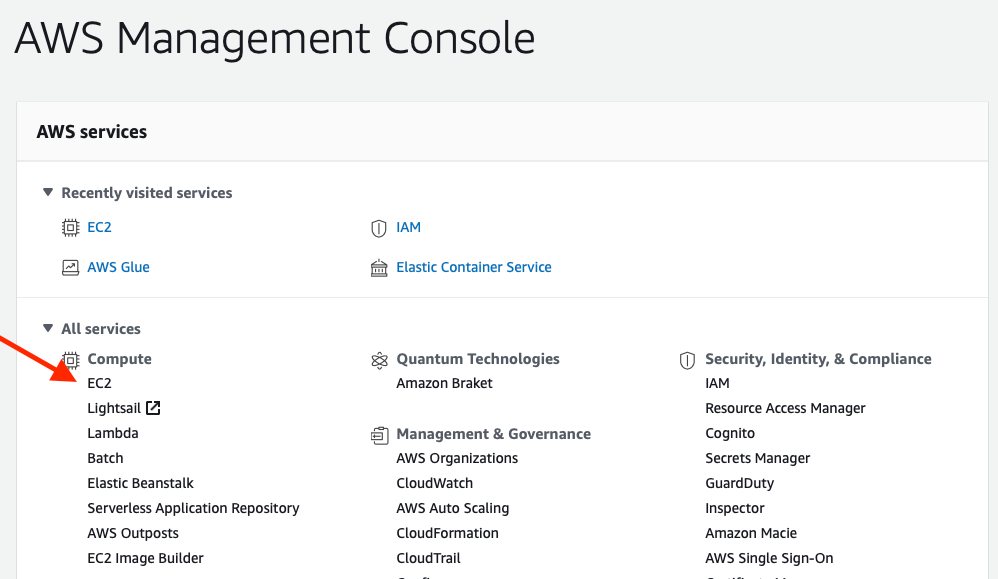The image size is (998, 579).
Task: Click the Compute category heading
Action: click(x=119, y=359)
